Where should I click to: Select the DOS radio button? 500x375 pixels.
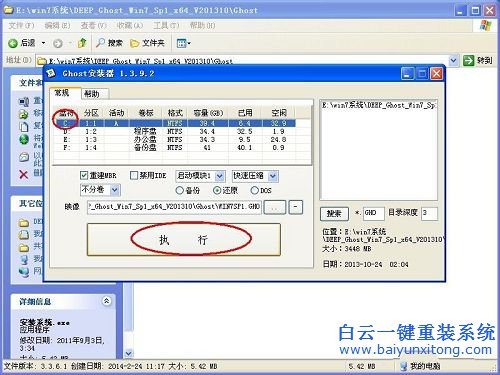pyautogui.click(x=255, y=190)
